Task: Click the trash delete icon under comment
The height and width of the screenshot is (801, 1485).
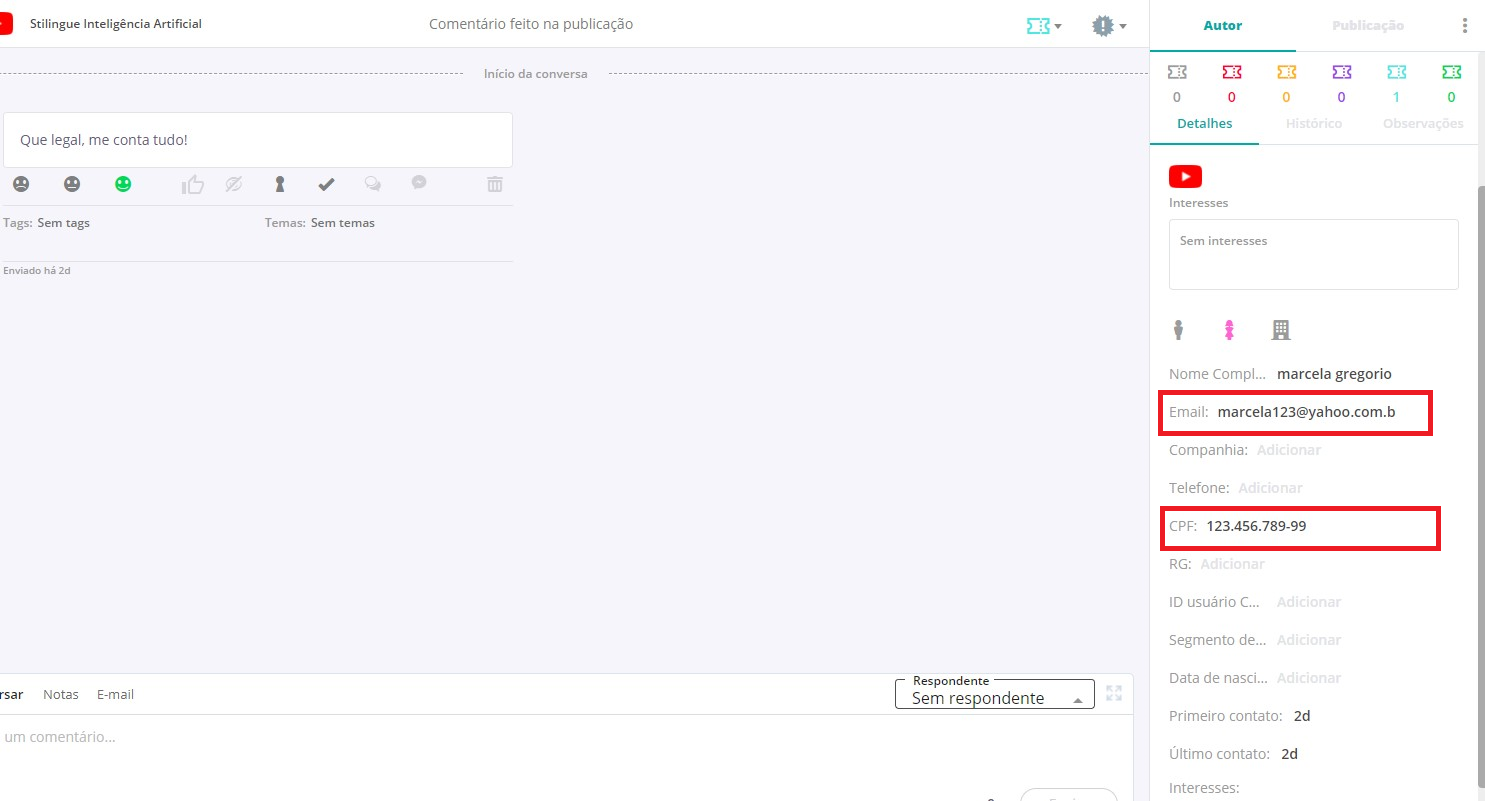Action: [495, 184]
